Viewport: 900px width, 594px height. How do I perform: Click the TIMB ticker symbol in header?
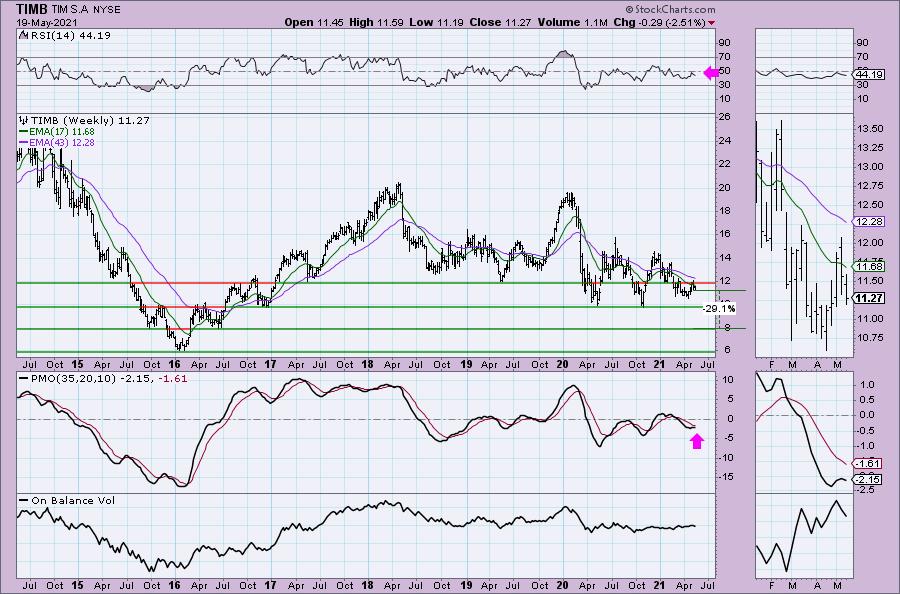[32, 9]
